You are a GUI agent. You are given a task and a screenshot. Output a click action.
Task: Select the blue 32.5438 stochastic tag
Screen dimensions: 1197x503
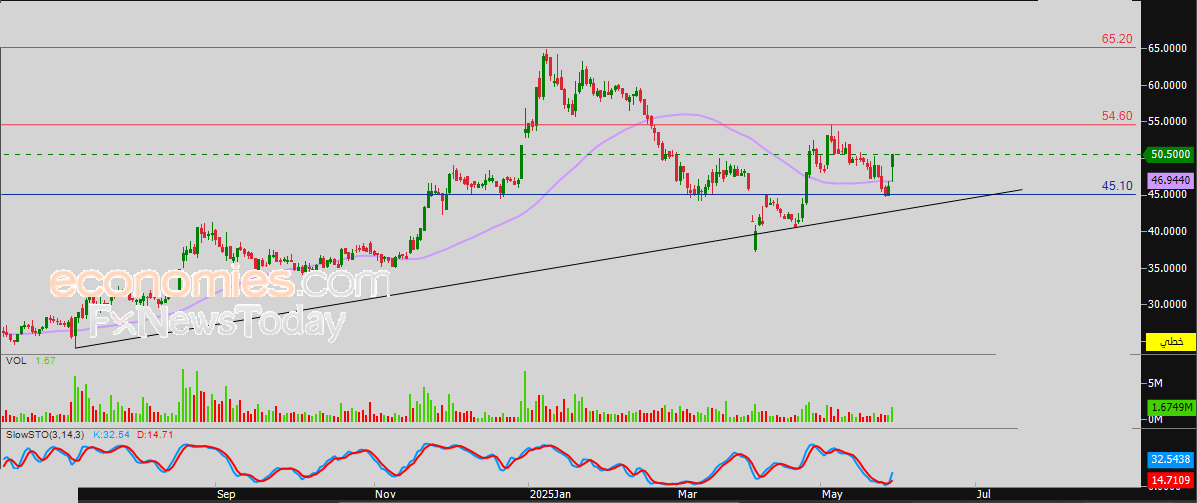(x=1170, y=461)
